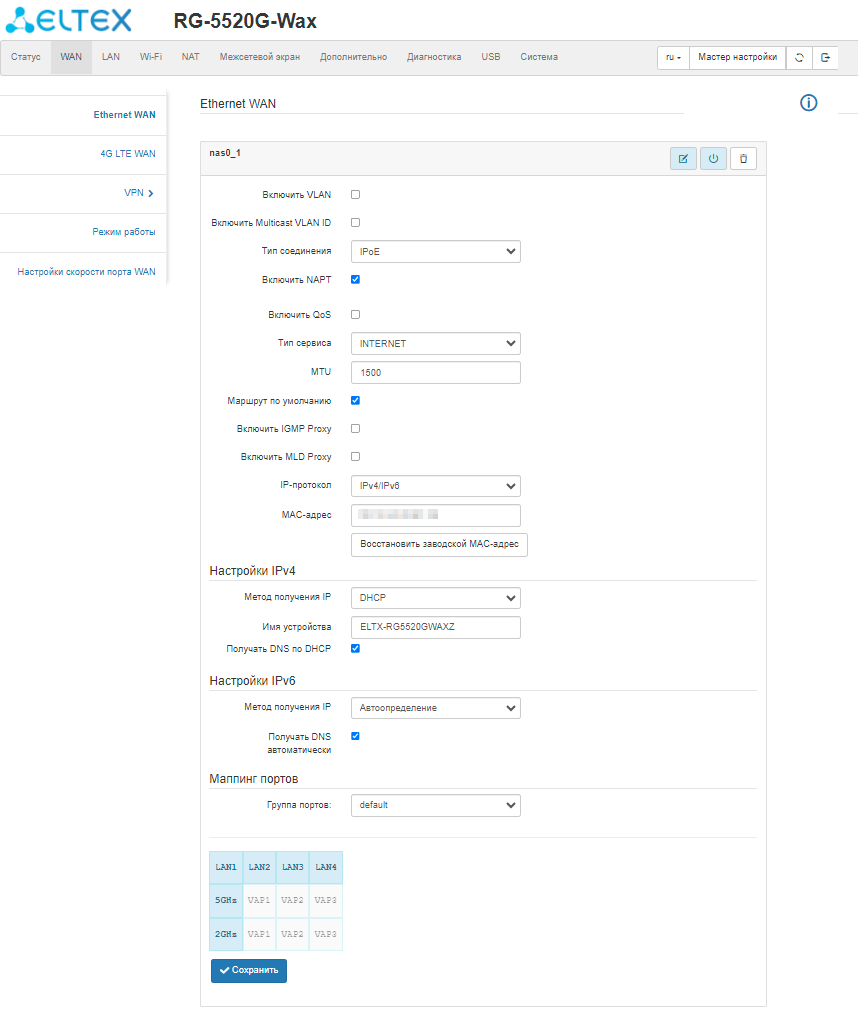The image size is (858, 1012).
Task: Open the IP-протокол dropdown
Action: pyautogui.click(x=435, y=486)
